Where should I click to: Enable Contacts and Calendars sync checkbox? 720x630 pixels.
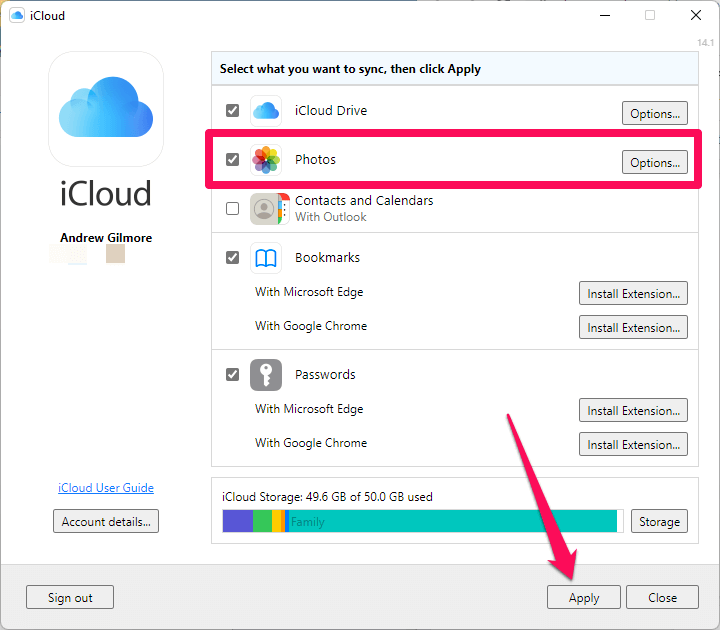232,208
